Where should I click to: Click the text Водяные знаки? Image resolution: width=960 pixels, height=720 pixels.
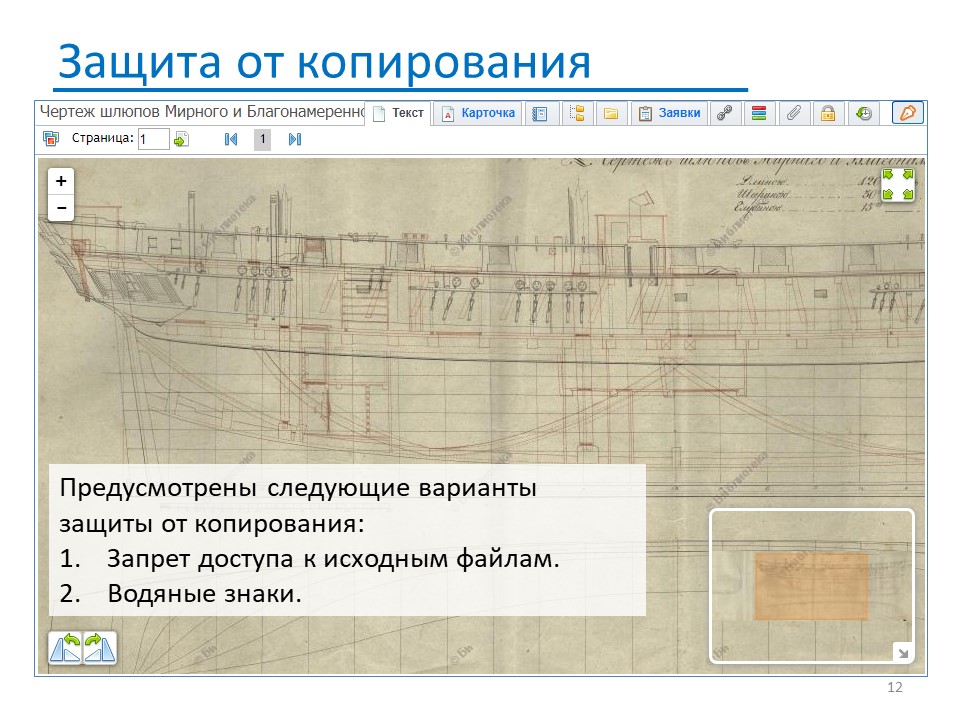point(204,594)
